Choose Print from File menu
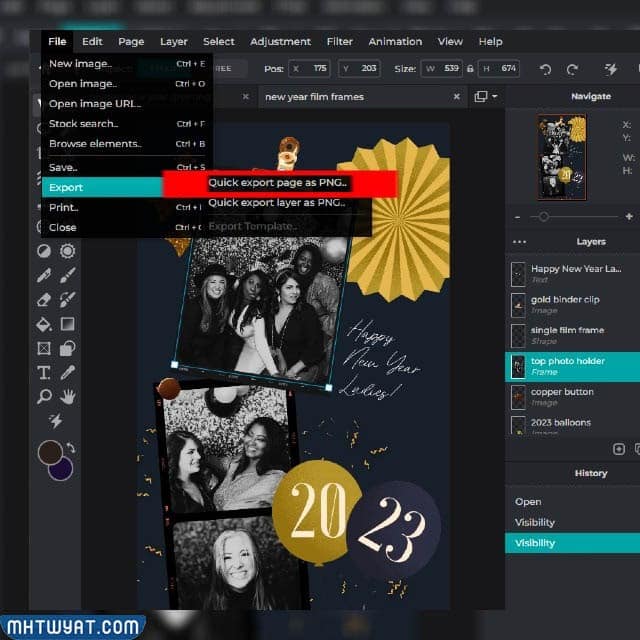This screenshot has width=640, height=640. click(x=122, y=207)
